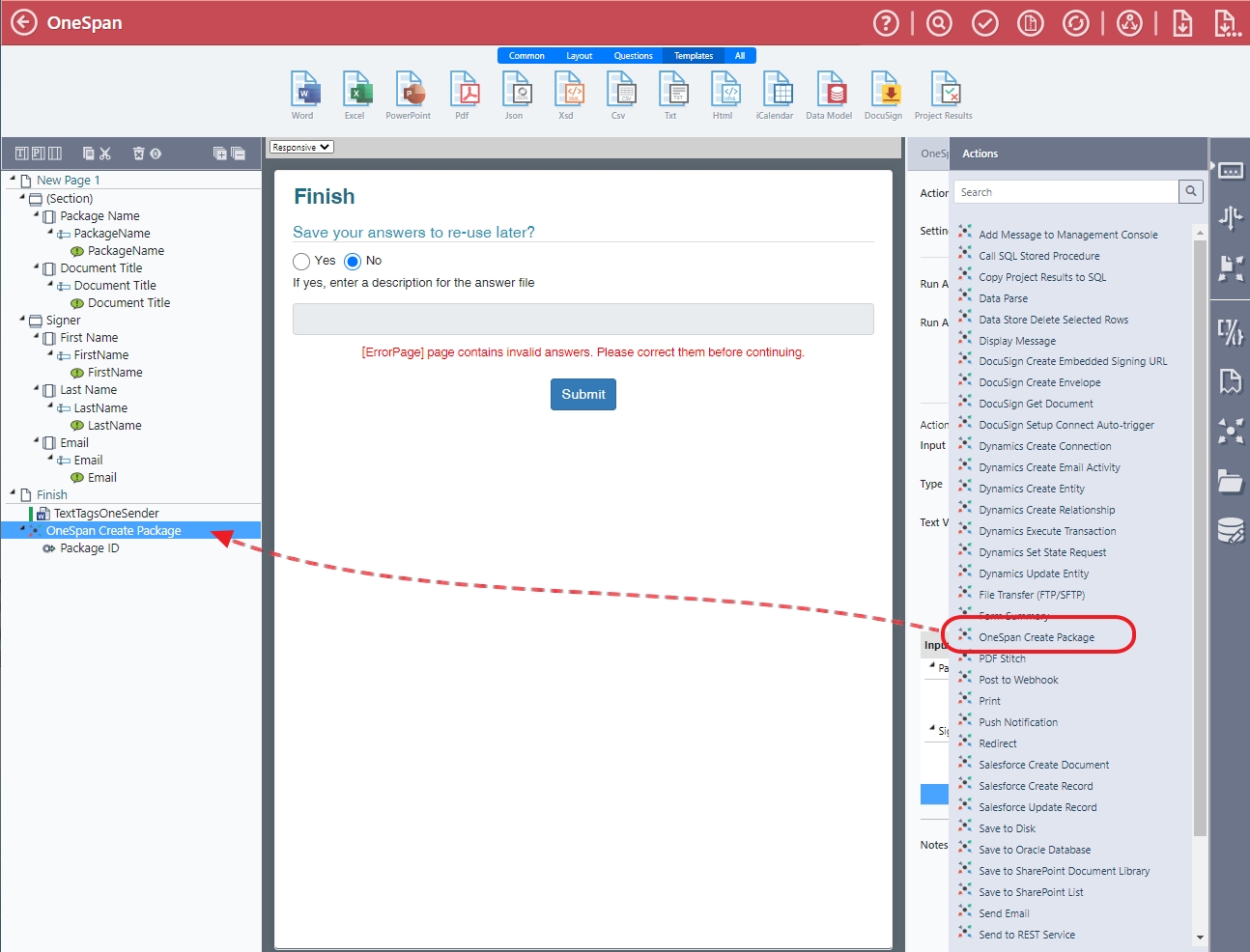
Task: Choose the Salesforce Create Record action
Action: click(x=1036, y=786)
